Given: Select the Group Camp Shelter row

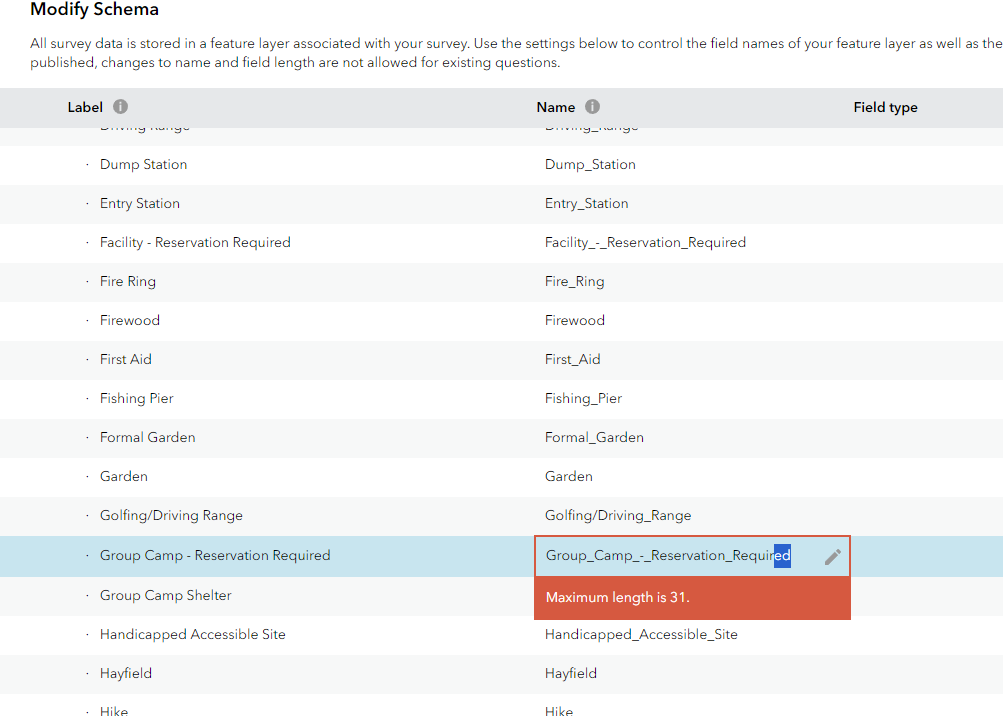Looking at the screenshot, I should point(165,595).
